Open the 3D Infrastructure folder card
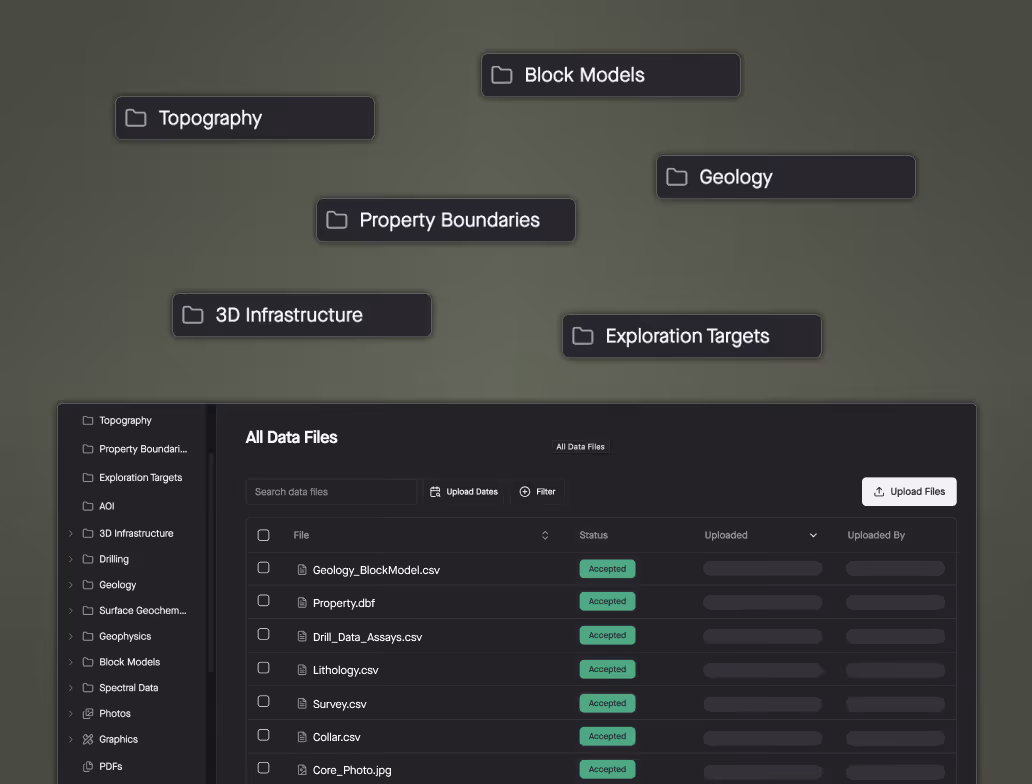 pyautogui.click(x=301, y=315)
